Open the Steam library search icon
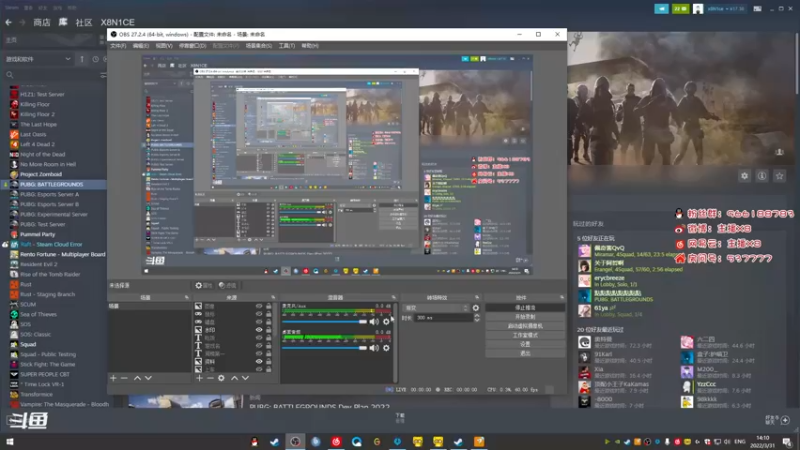The image size is (800, 450). (x=10, y=75)
